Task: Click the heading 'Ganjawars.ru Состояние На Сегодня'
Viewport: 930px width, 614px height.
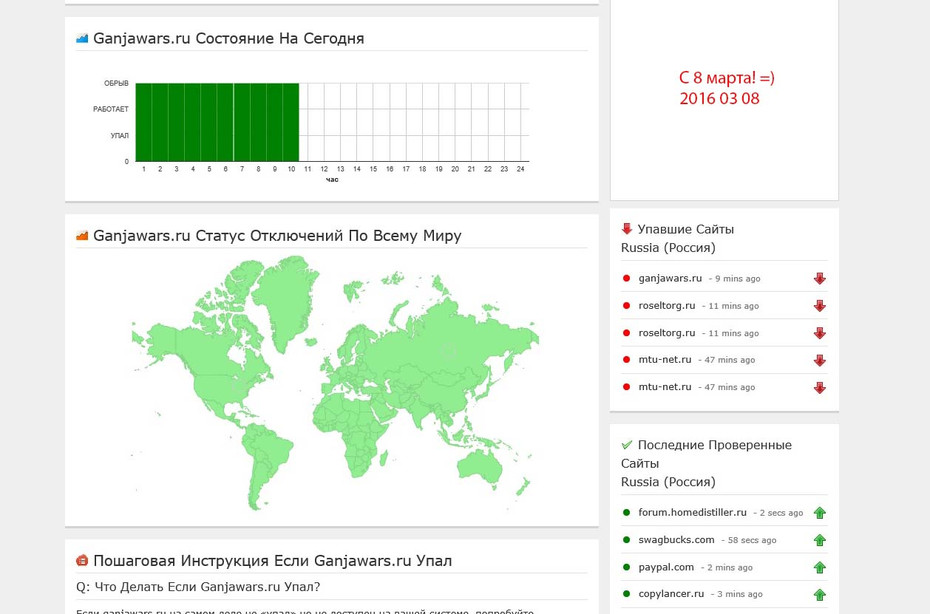Action: [228, 39]
